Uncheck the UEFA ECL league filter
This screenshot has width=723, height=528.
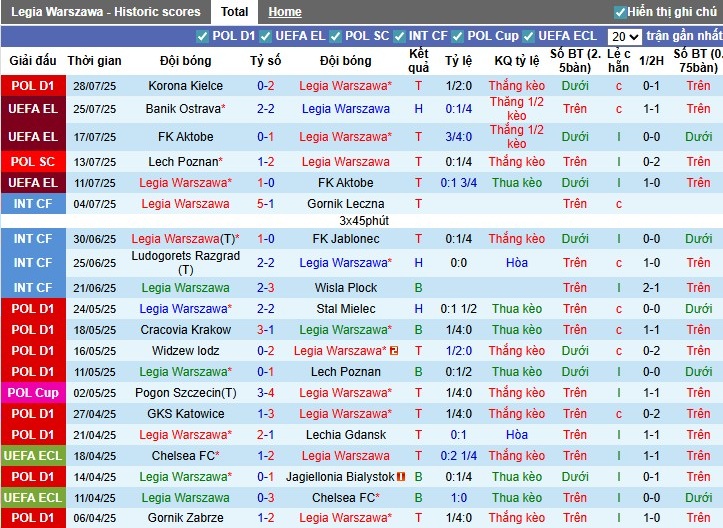(x=528, y=36)
